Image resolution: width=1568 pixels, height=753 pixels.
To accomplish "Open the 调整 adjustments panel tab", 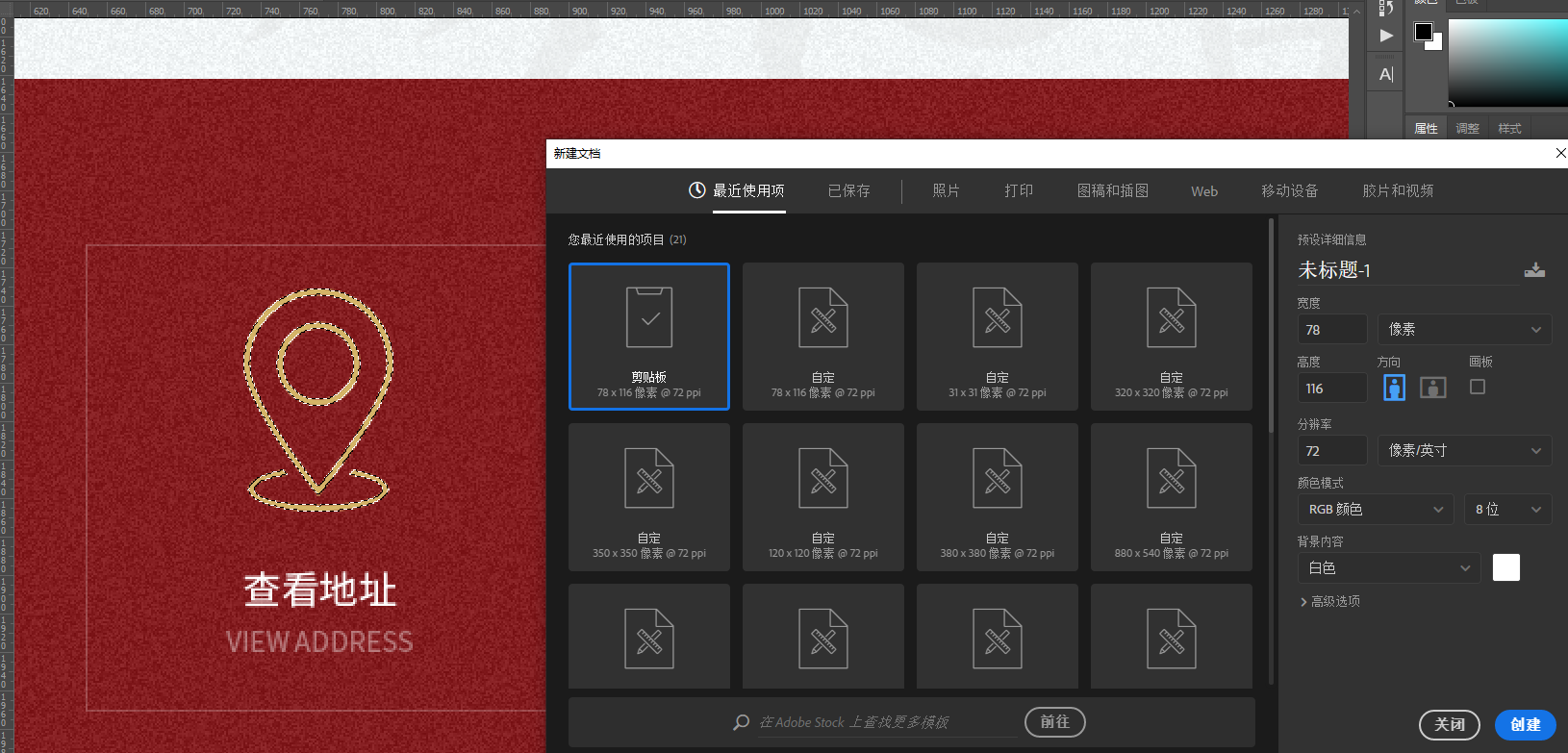I will (1468, 128).
